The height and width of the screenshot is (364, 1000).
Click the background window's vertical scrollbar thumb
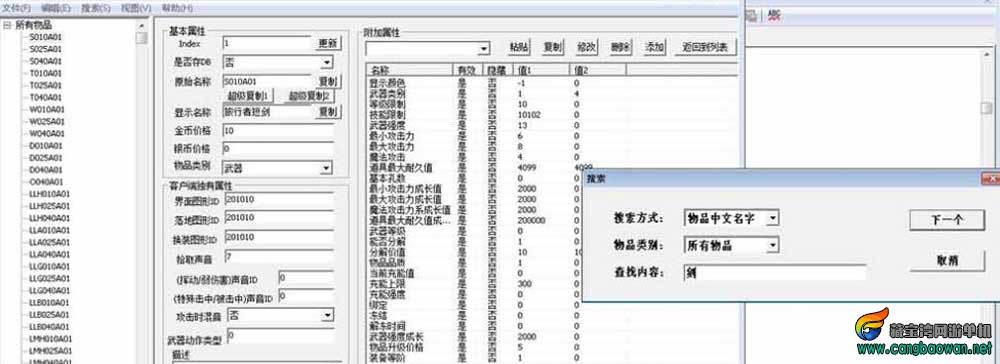tap(986, 108)
